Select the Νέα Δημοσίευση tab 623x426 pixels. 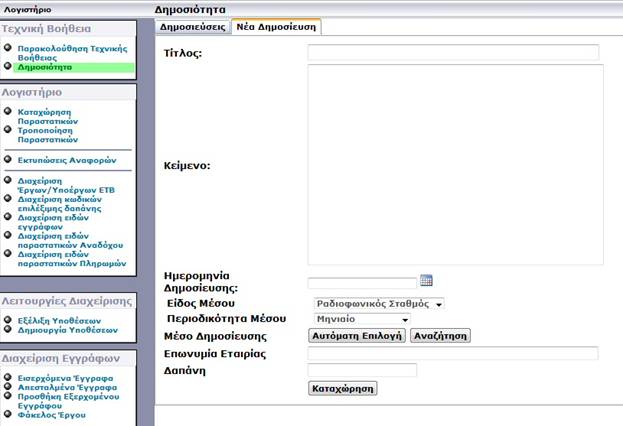[272, 27]
